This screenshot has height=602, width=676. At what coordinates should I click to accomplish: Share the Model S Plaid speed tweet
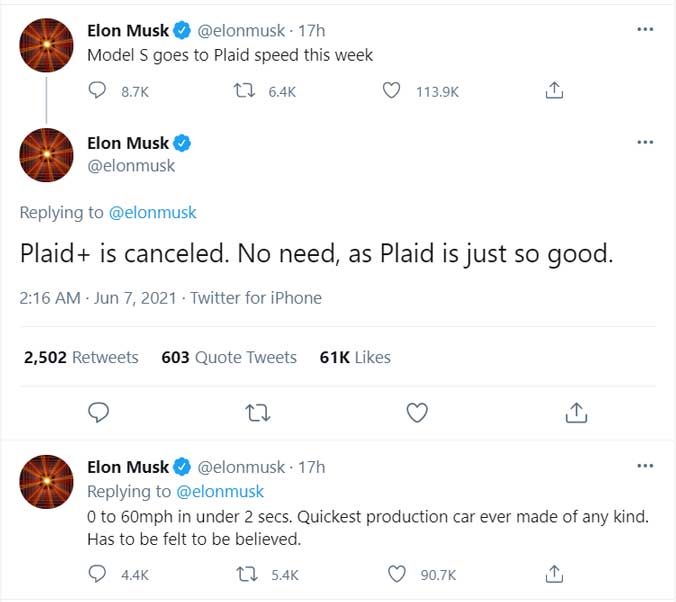[554, 91]
